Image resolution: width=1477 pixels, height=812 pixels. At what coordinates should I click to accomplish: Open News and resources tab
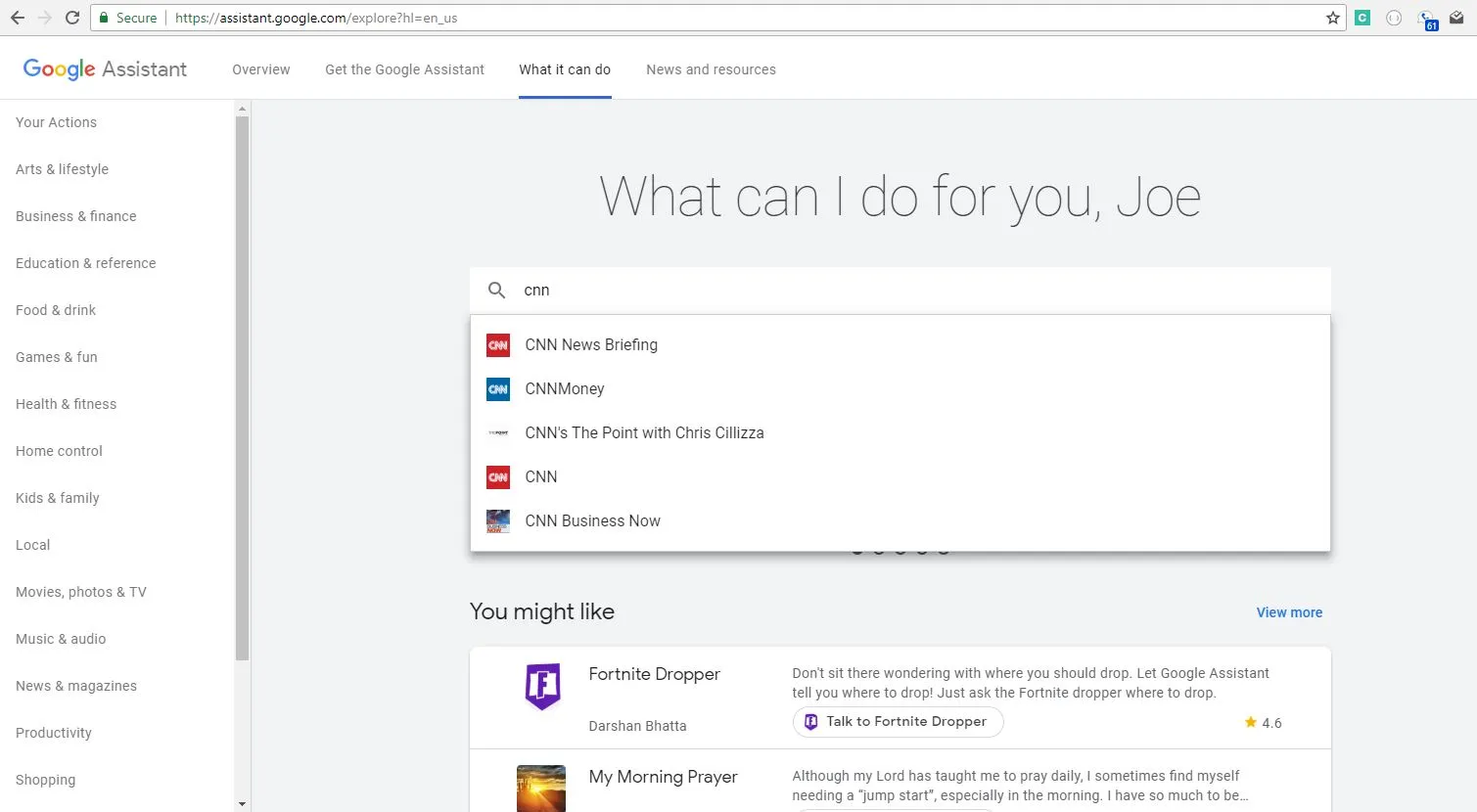[712, 69]
